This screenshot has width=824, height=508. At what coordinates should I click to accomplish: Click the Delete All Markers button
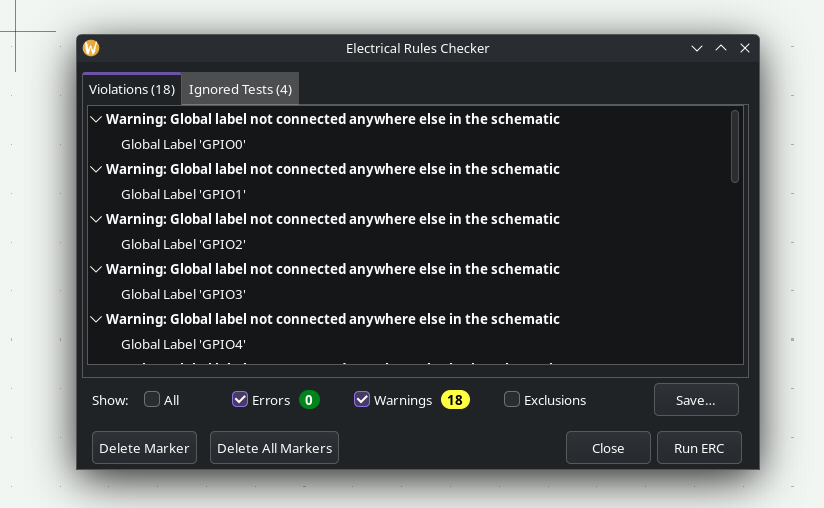point(274,448)
